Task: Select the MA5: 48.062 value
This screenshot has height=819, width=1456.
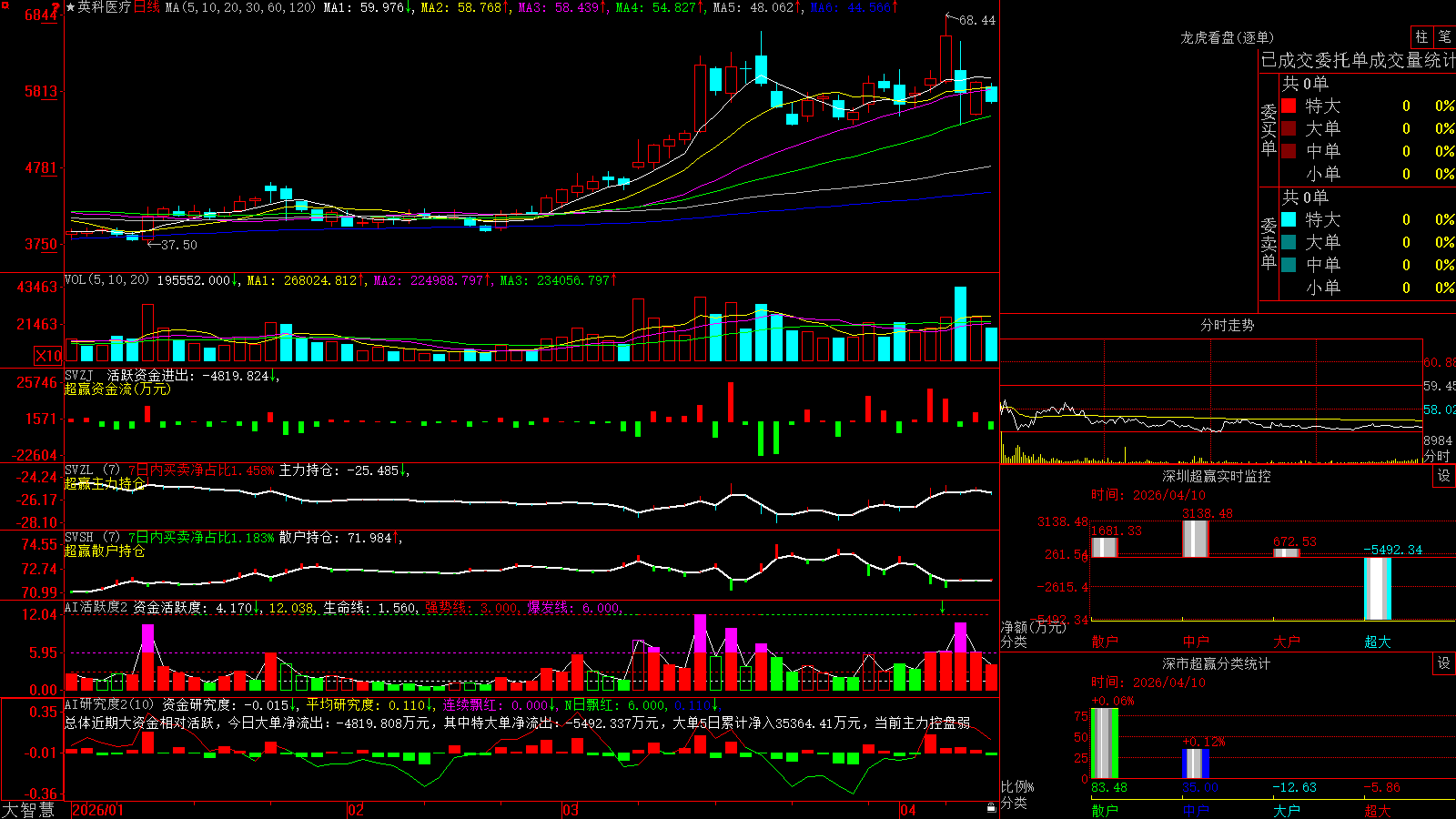Action: 753,7
